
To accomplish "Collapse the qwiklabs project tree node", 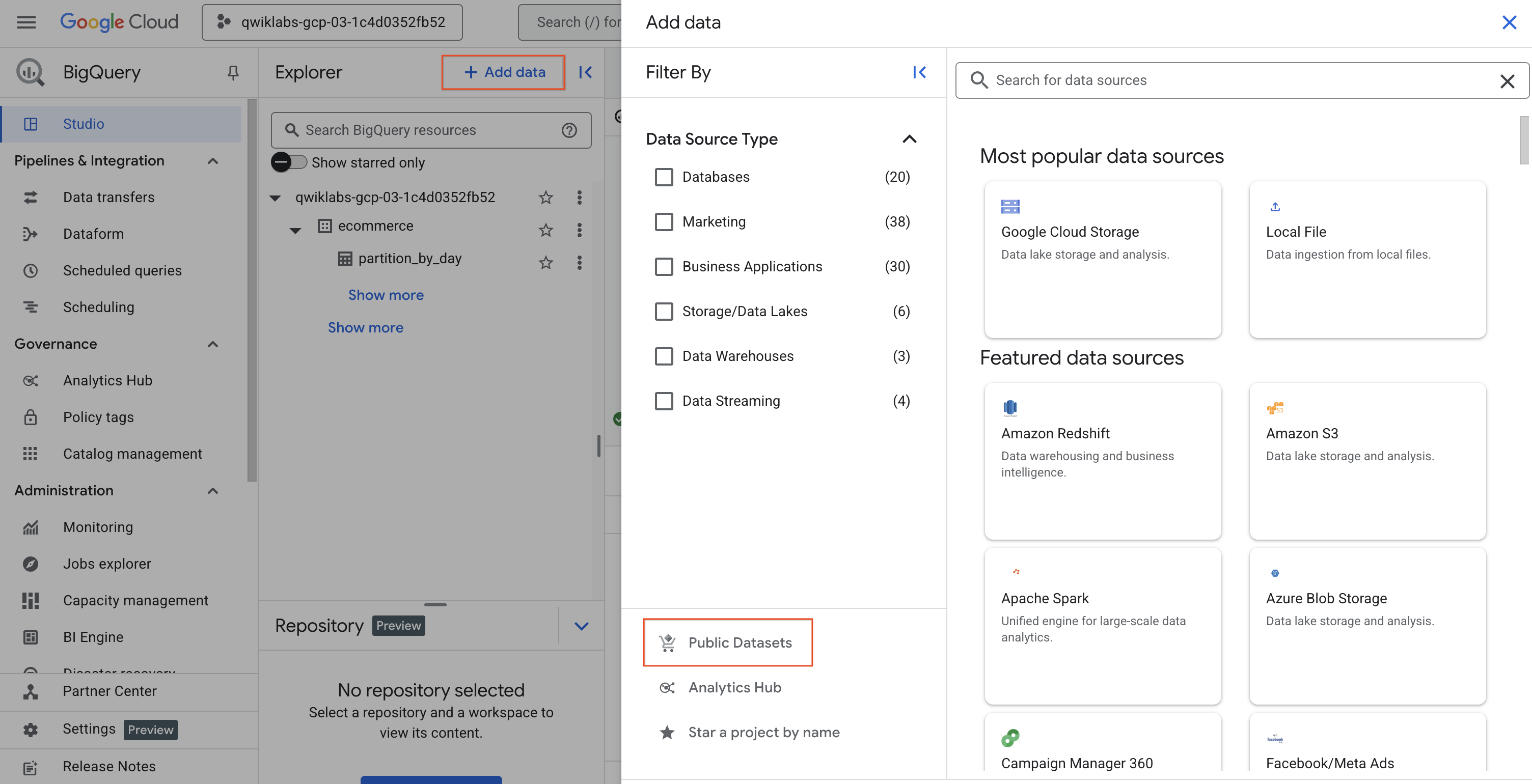I will click(275, 198).
